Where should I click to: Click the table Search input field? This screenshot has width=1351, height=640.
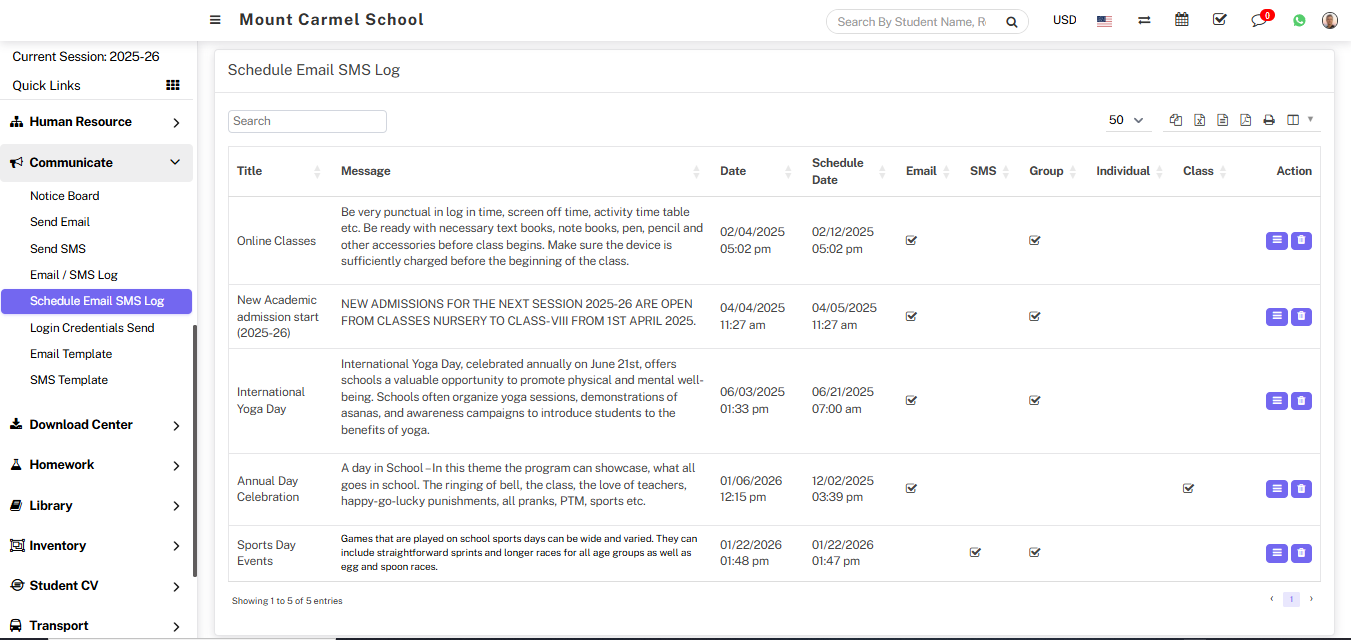tap(307, 121)
